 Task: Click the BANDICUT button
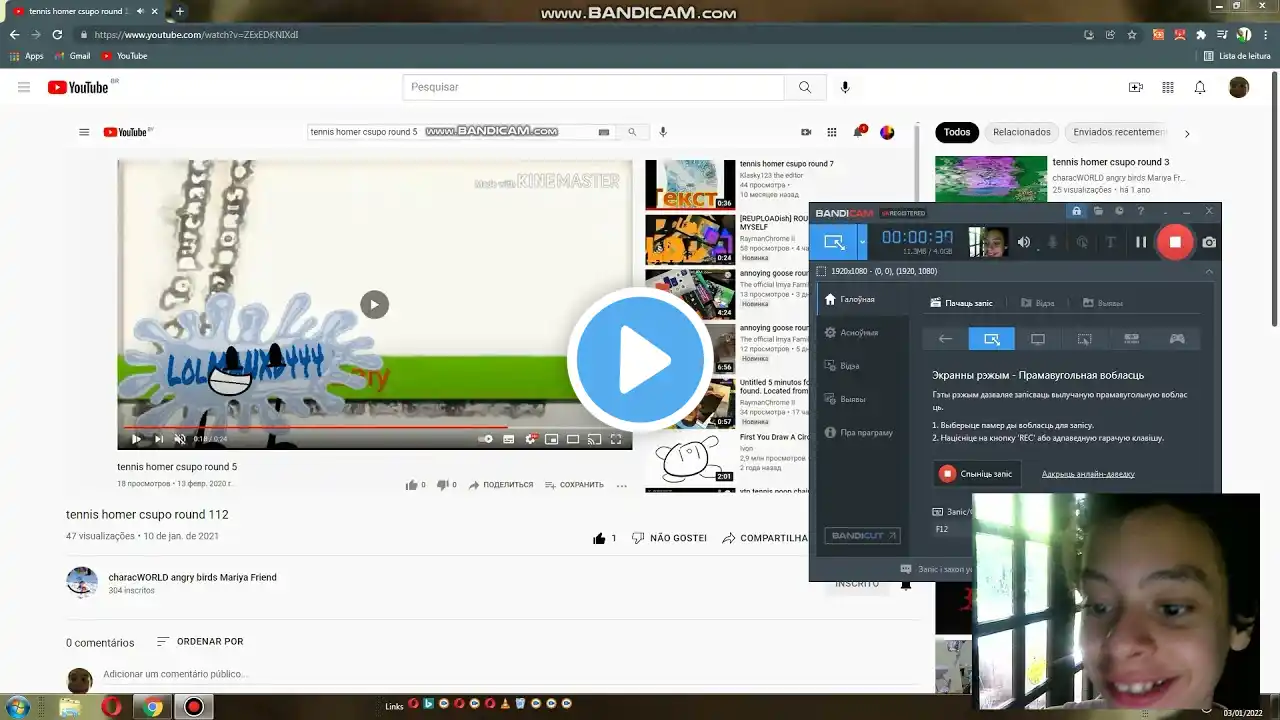point(862,536)
